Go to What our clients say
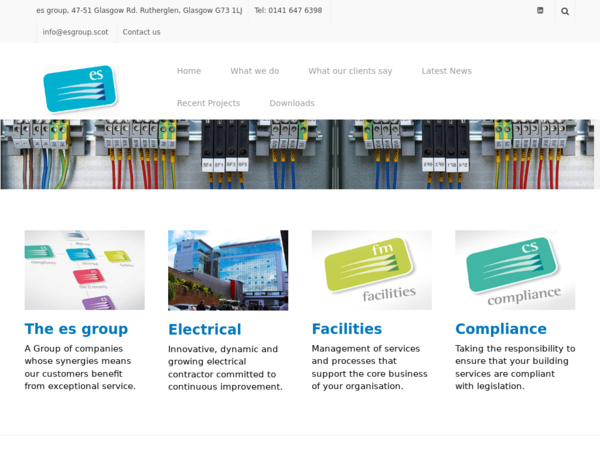The width and height of the screenshot is (600, 450). point(350,71)
